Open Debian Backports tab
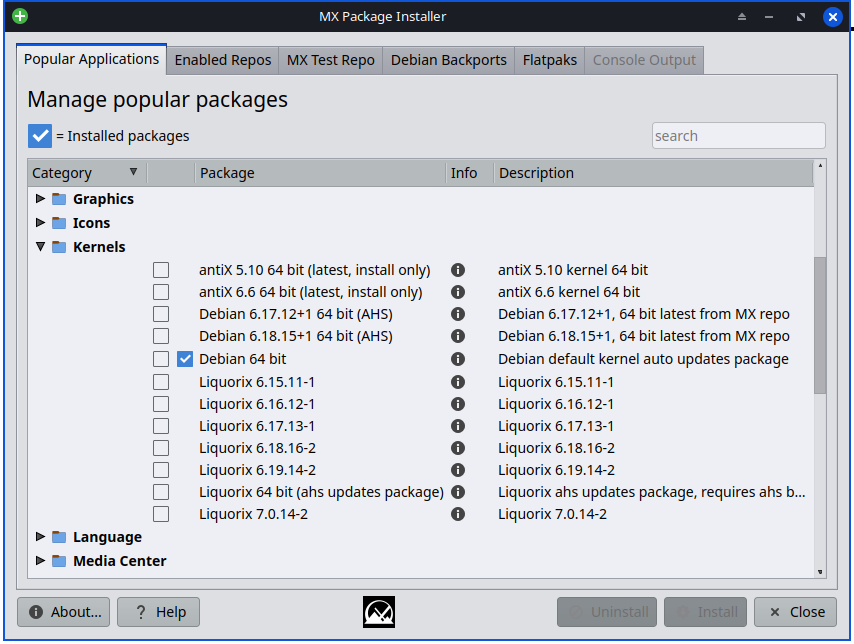Image resolution: width=854 pixels, height=644 pixels. 449,60
